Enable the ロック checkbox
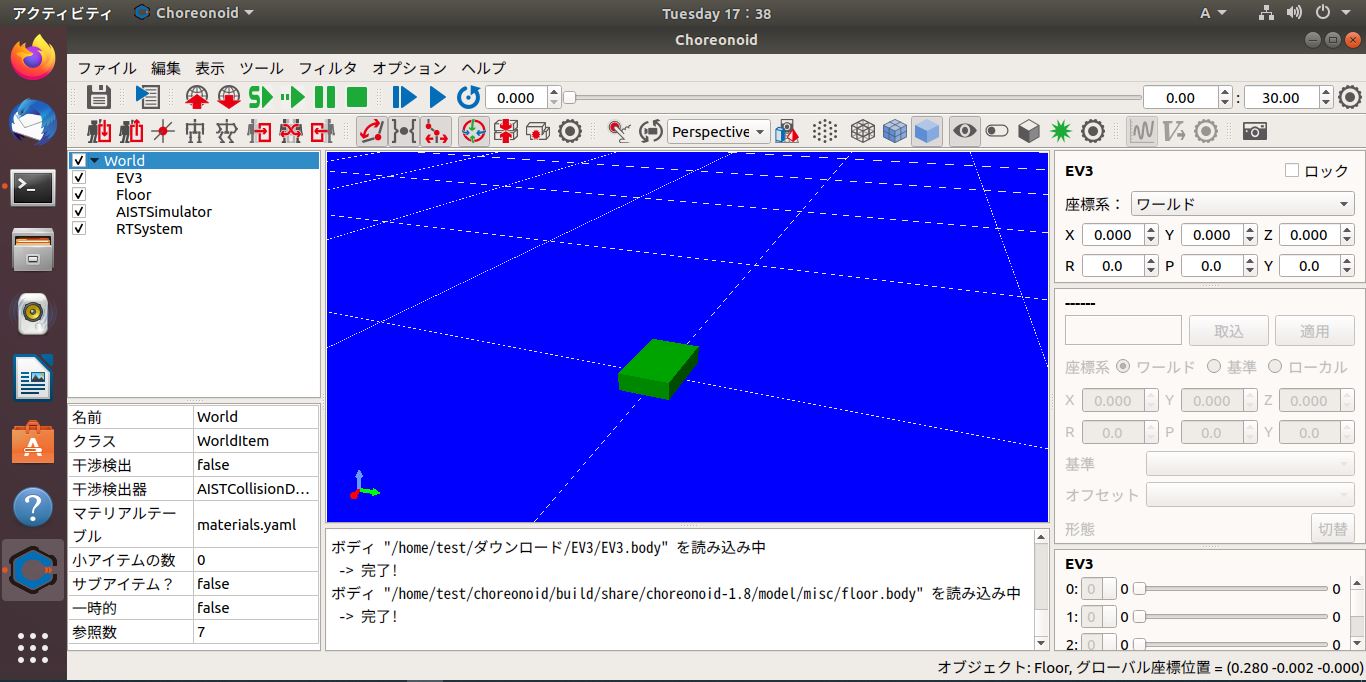This screenshot has height=682, width=1366. point(1292,171)
